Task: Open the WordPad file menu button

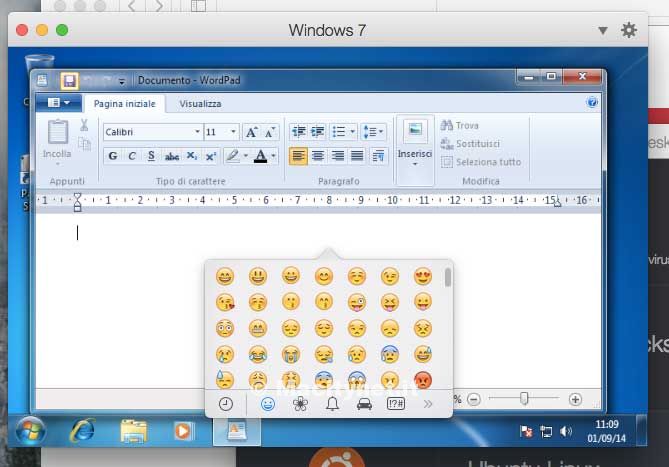Action: (x=58, y=103)
